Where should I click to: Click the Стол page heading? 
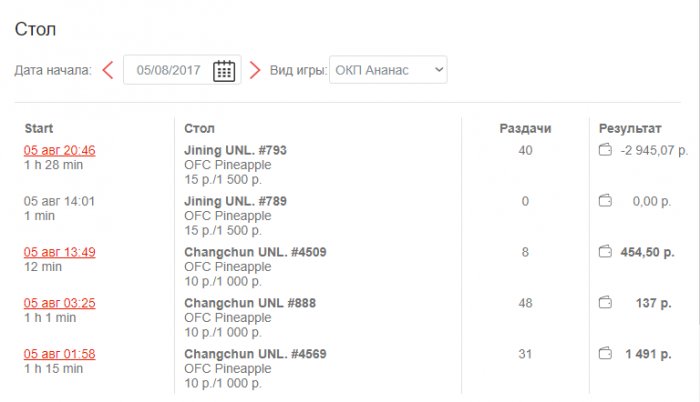coord(35,29)
